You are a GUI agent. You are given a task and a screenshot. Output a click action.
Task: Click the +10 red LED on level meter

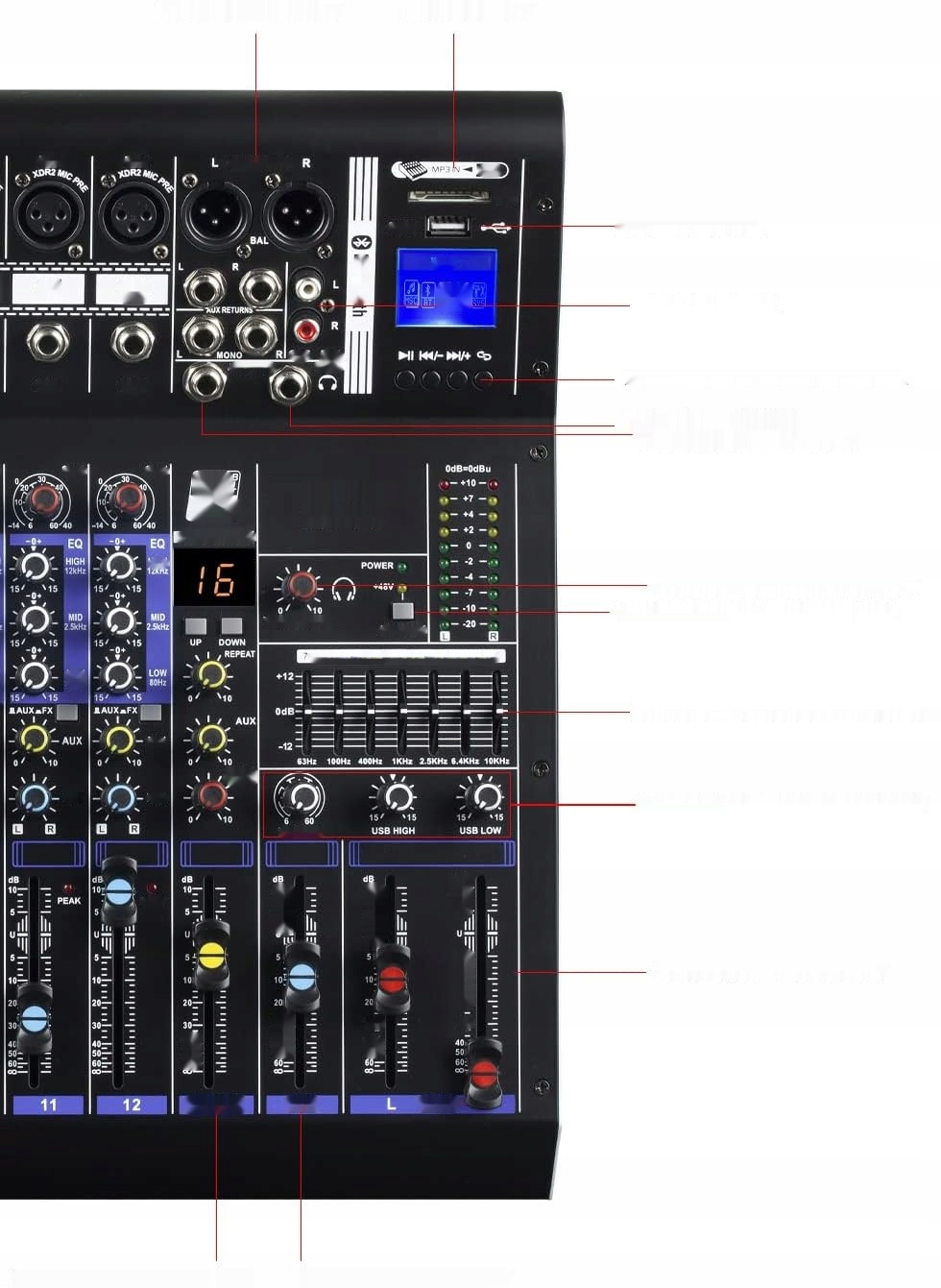(444, 485)
